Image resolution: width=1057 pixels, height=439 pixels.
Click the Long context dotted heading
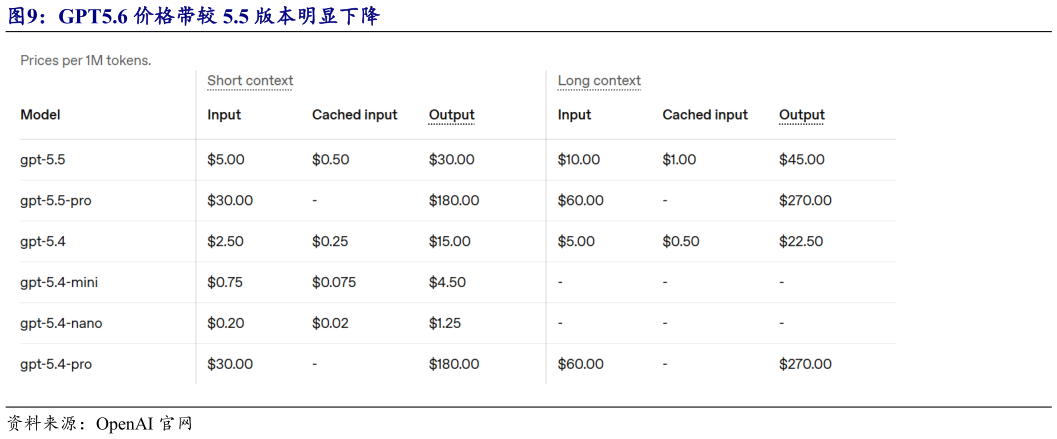tap(599, 81)
